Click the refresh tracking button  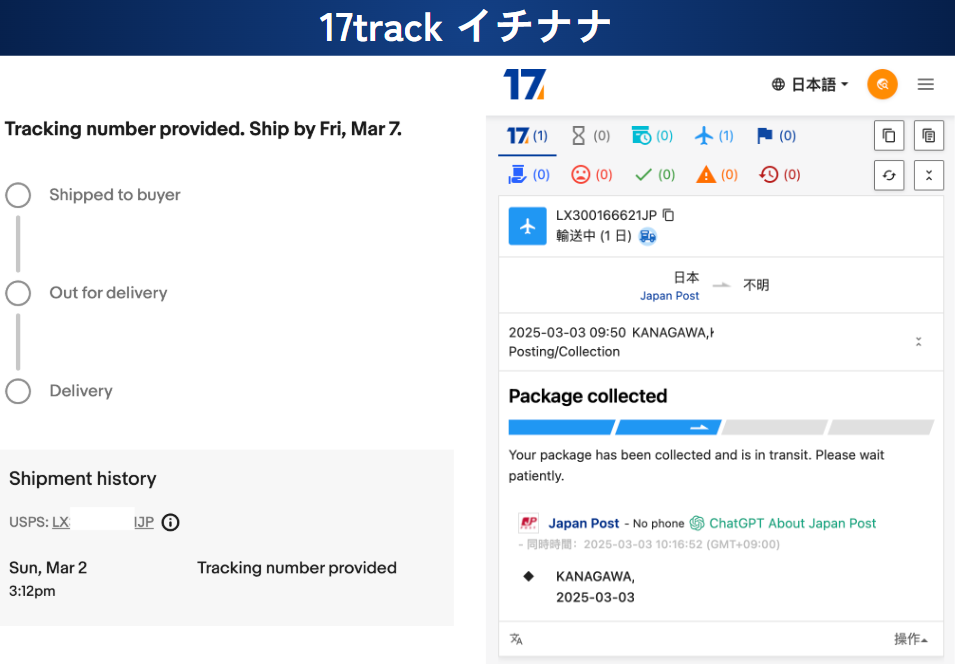[888, 175]
